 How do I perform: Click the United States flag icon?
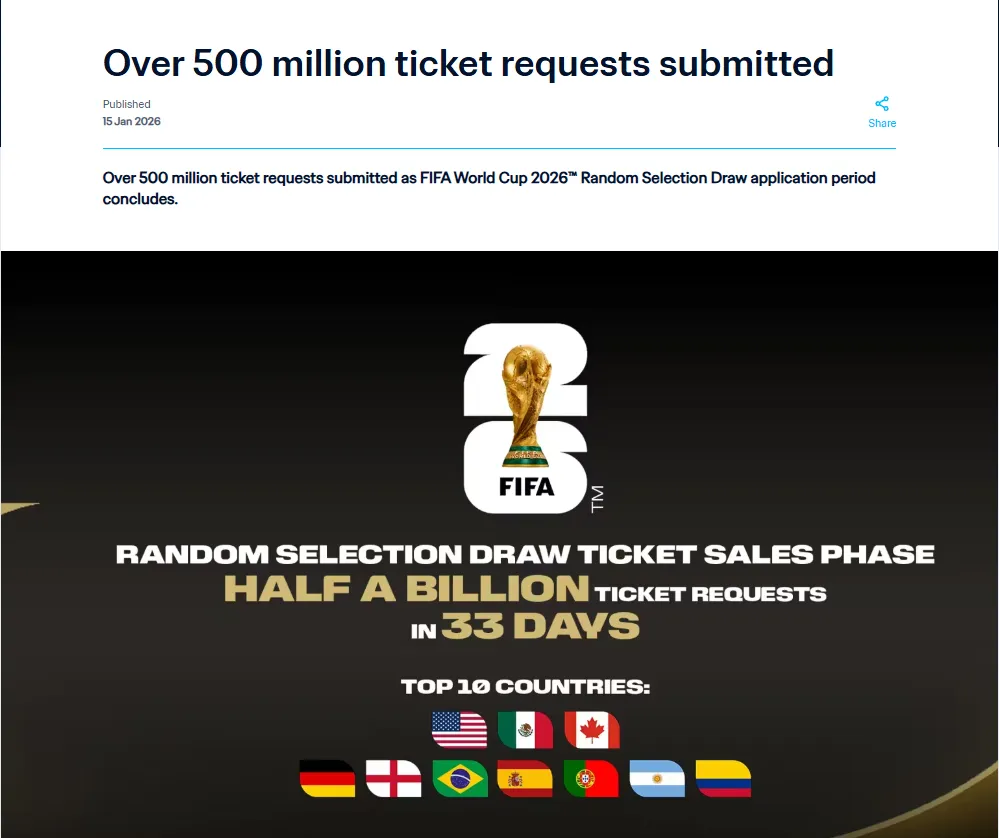pyautogui.click(x=459, y=729)
